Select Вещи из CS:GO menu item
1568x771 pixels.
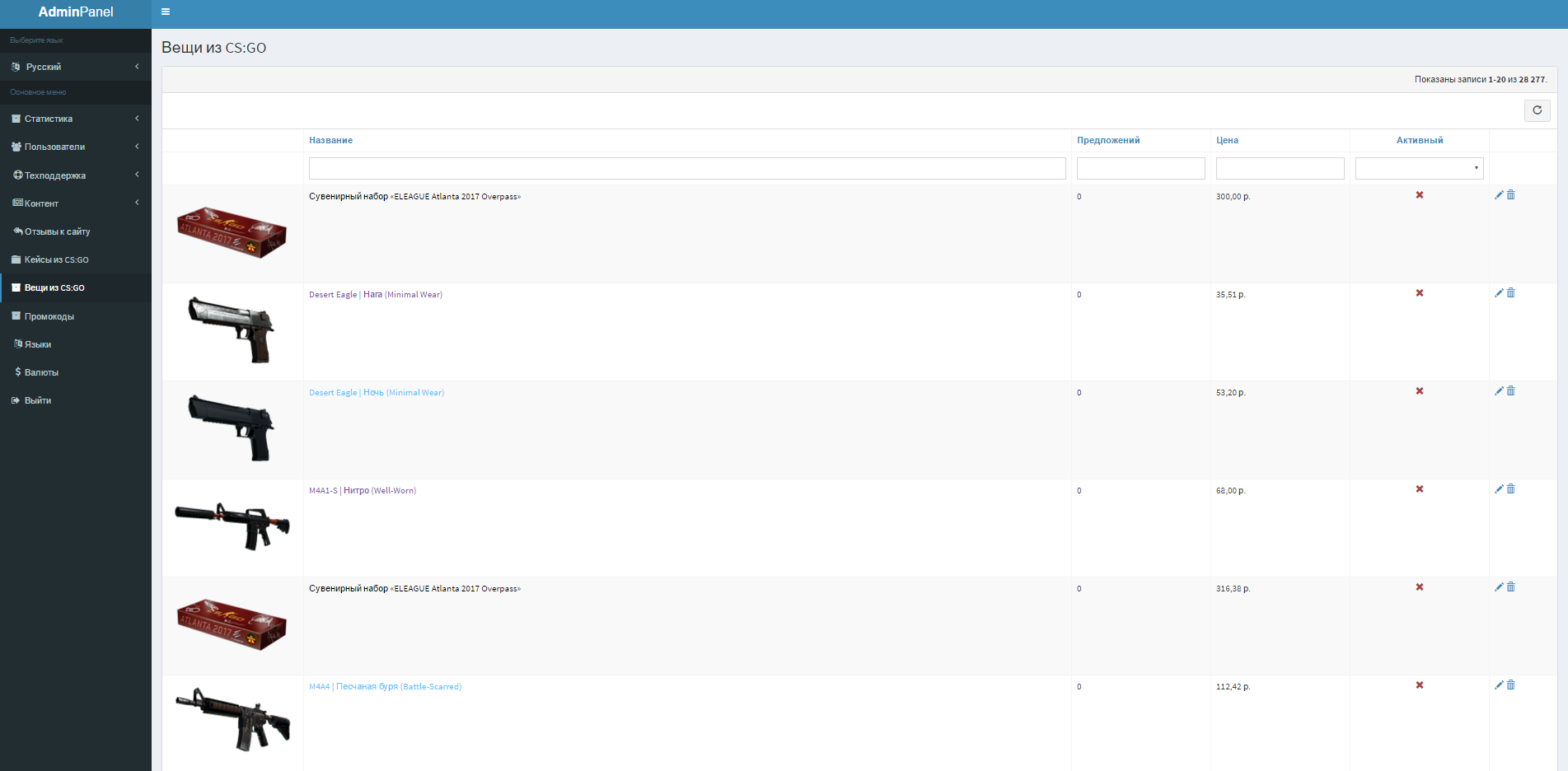pos(76,287)
